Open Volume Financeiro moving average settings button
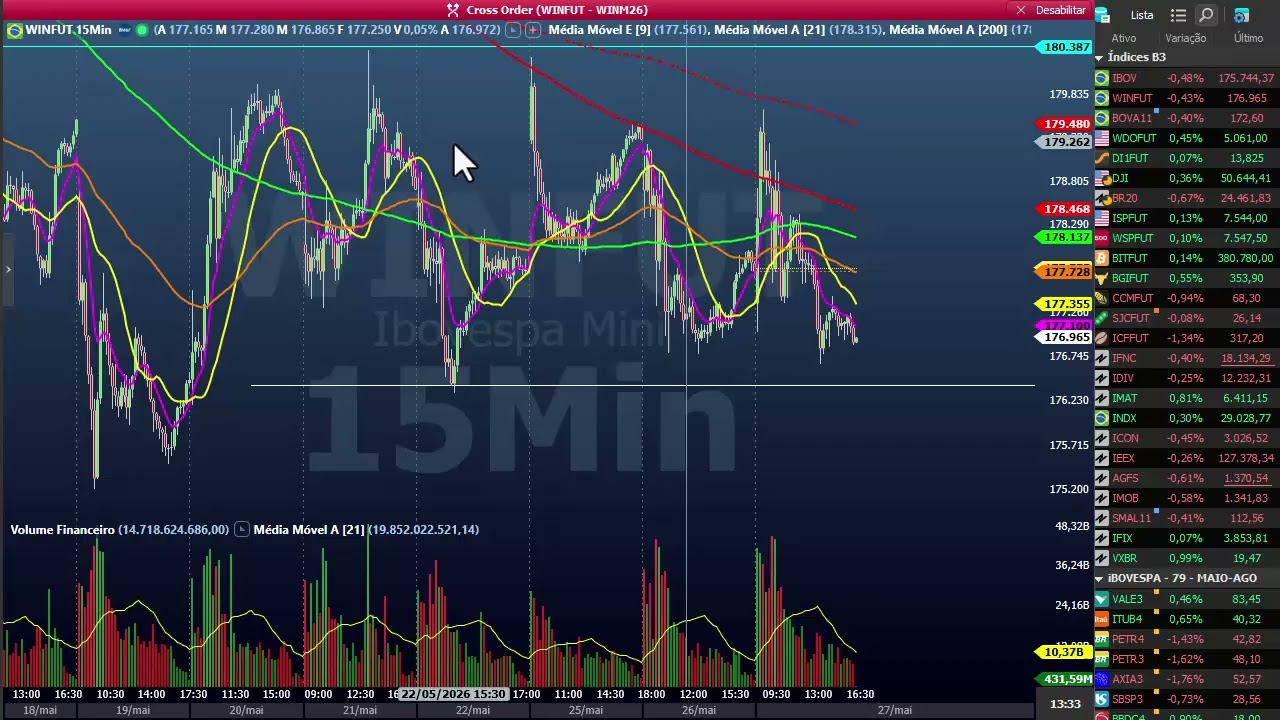 pos(241,529)
